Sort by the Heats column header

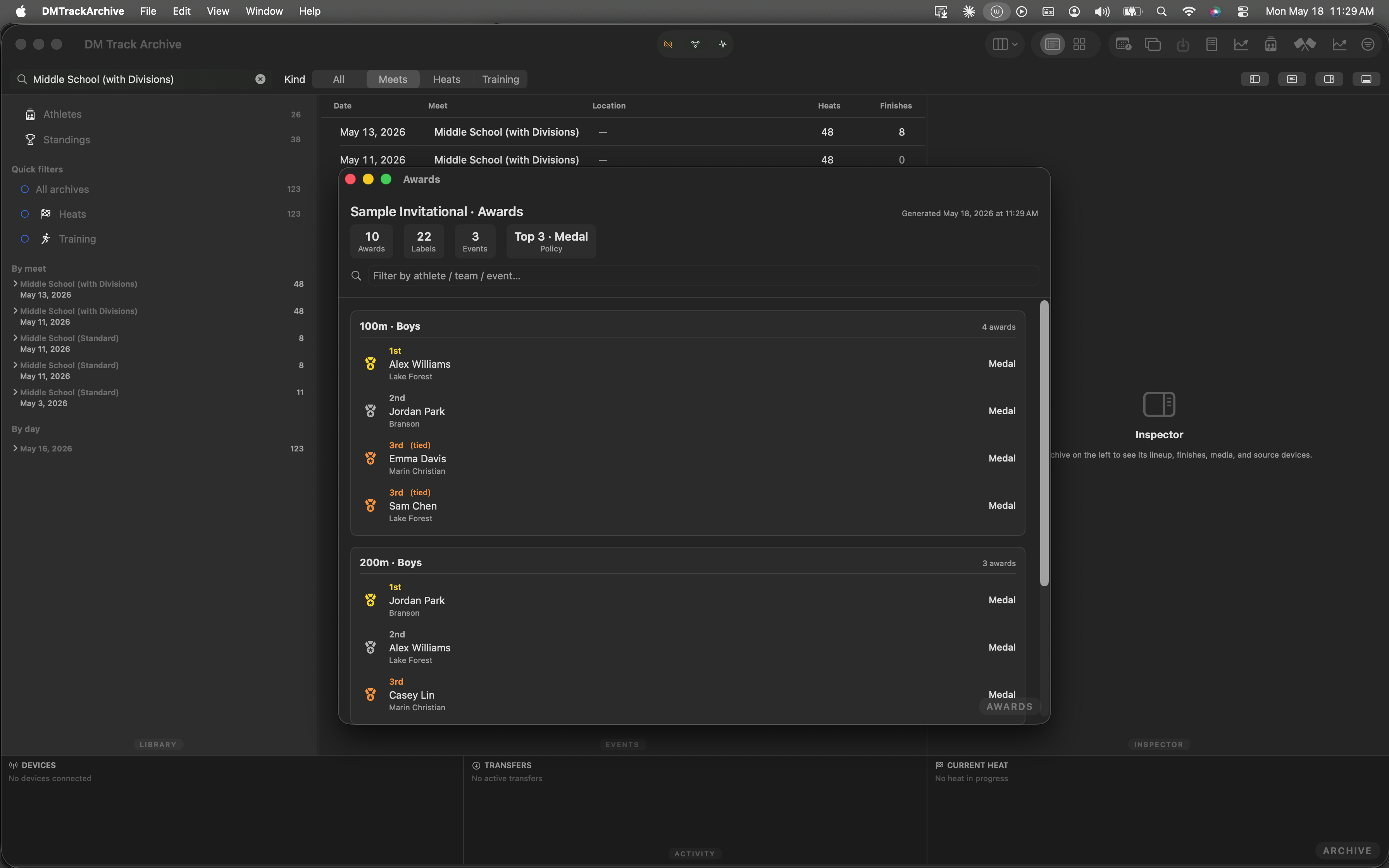pyautogui.click(x=829, y=106)
